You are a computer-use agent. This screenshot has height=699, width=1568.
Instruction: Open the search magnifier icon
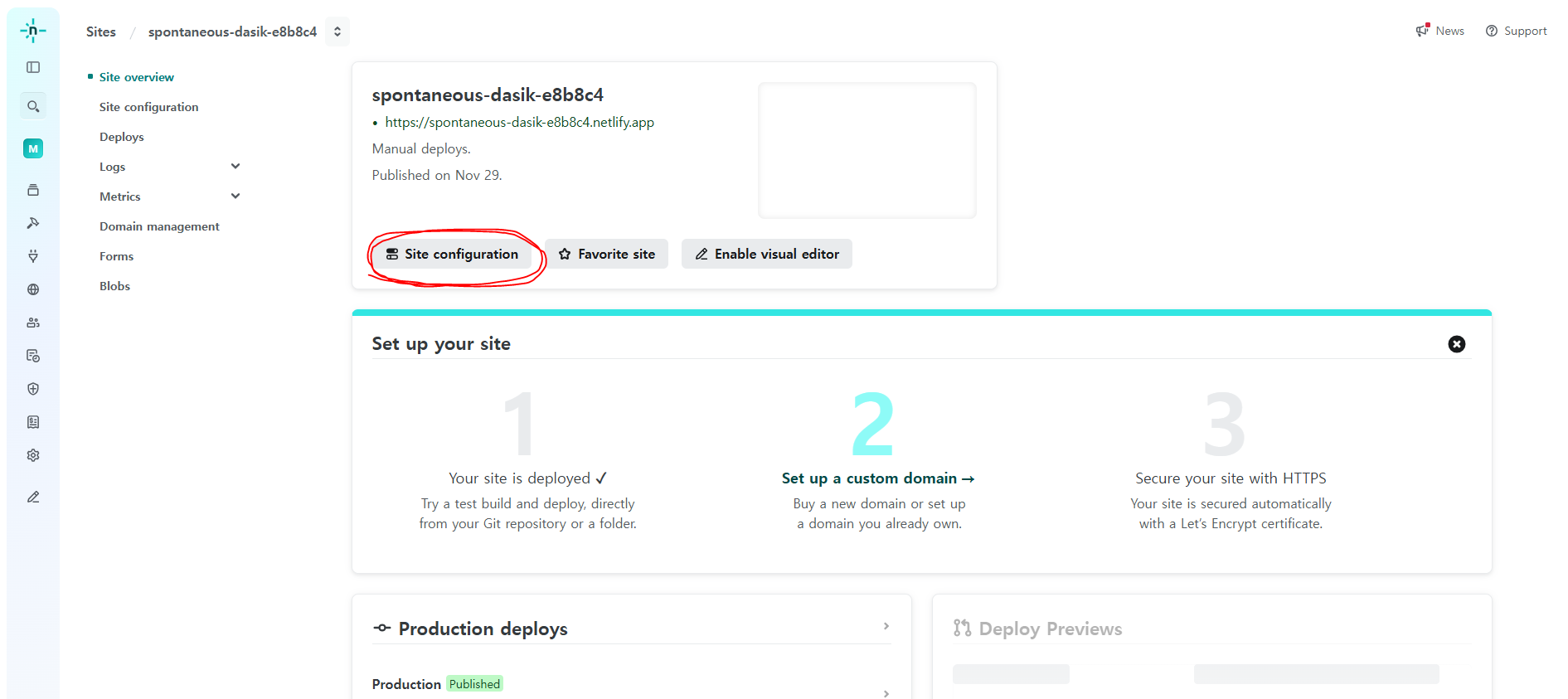tap(33, 106)
